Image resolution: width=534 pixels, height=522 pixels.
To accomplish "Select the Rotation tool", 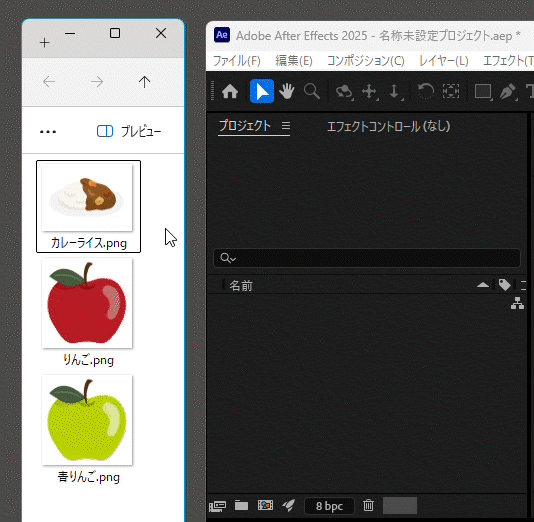I will (x=426, y=91).
